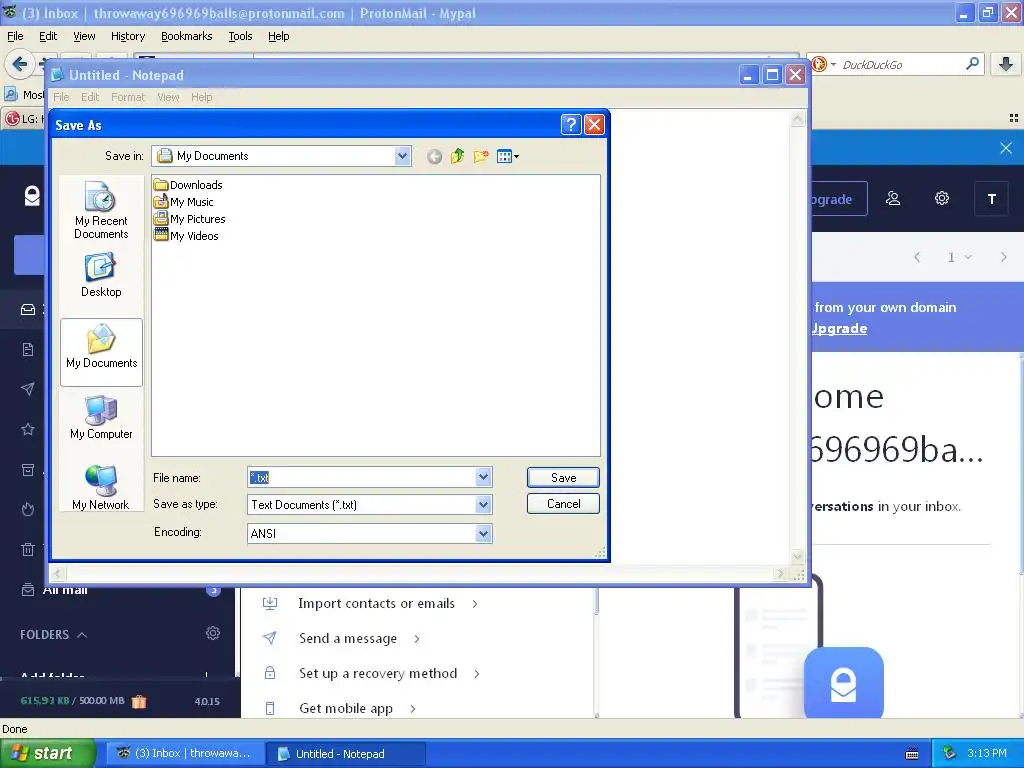1024x768 pixels.
Task: Open Trash icon in sidebar
Action: coord(28,549)
